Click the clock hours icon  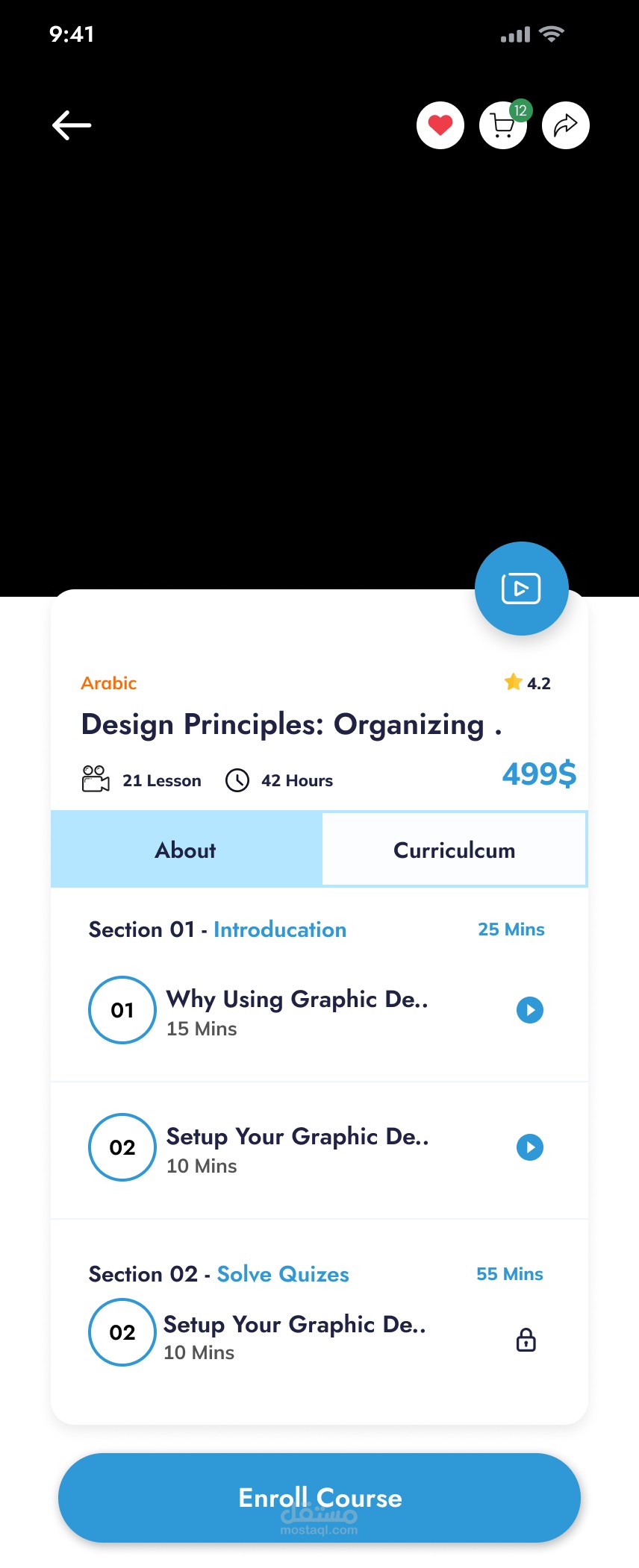pos(237,780)
